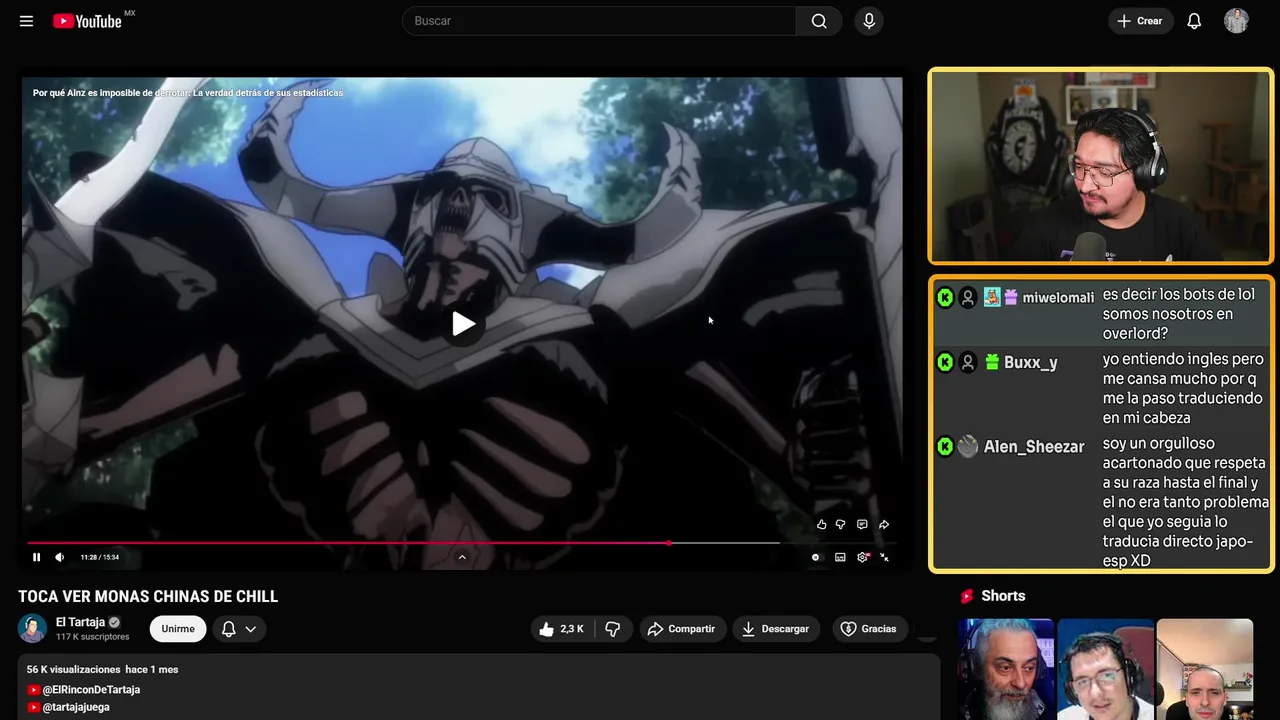1280x720 pixels.
Task: Open the account avatar menu
Action: tap(1236, 21)
